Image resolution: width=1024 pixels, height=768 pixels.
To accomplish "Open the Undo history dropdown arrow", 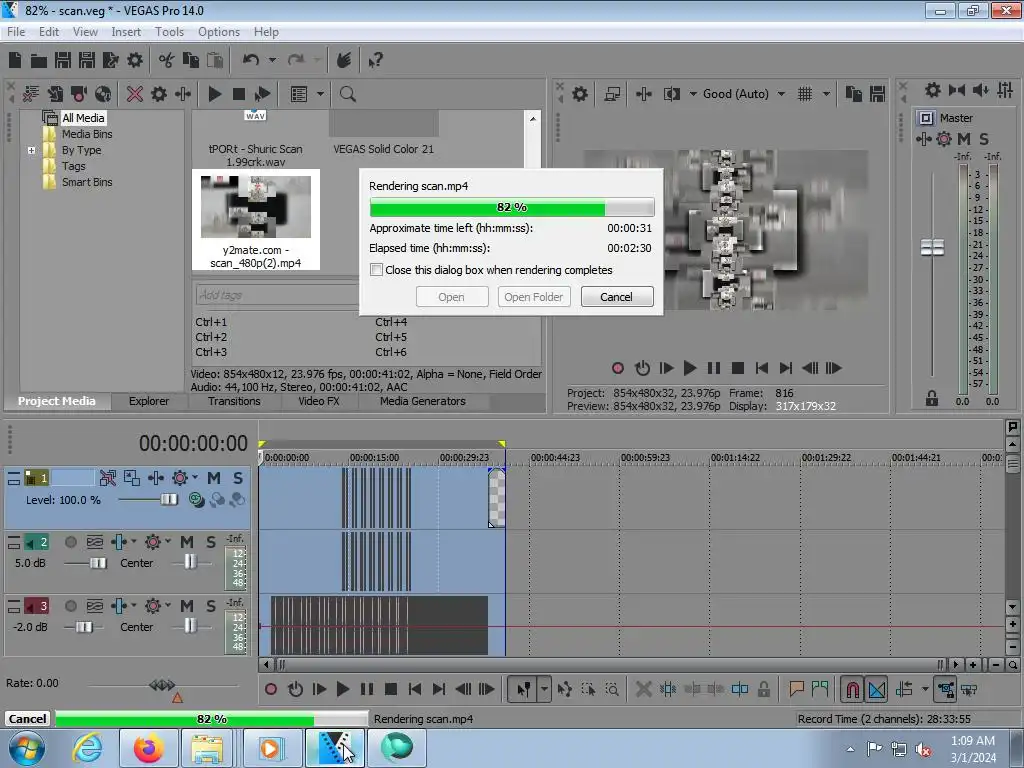I will (272, 60).
